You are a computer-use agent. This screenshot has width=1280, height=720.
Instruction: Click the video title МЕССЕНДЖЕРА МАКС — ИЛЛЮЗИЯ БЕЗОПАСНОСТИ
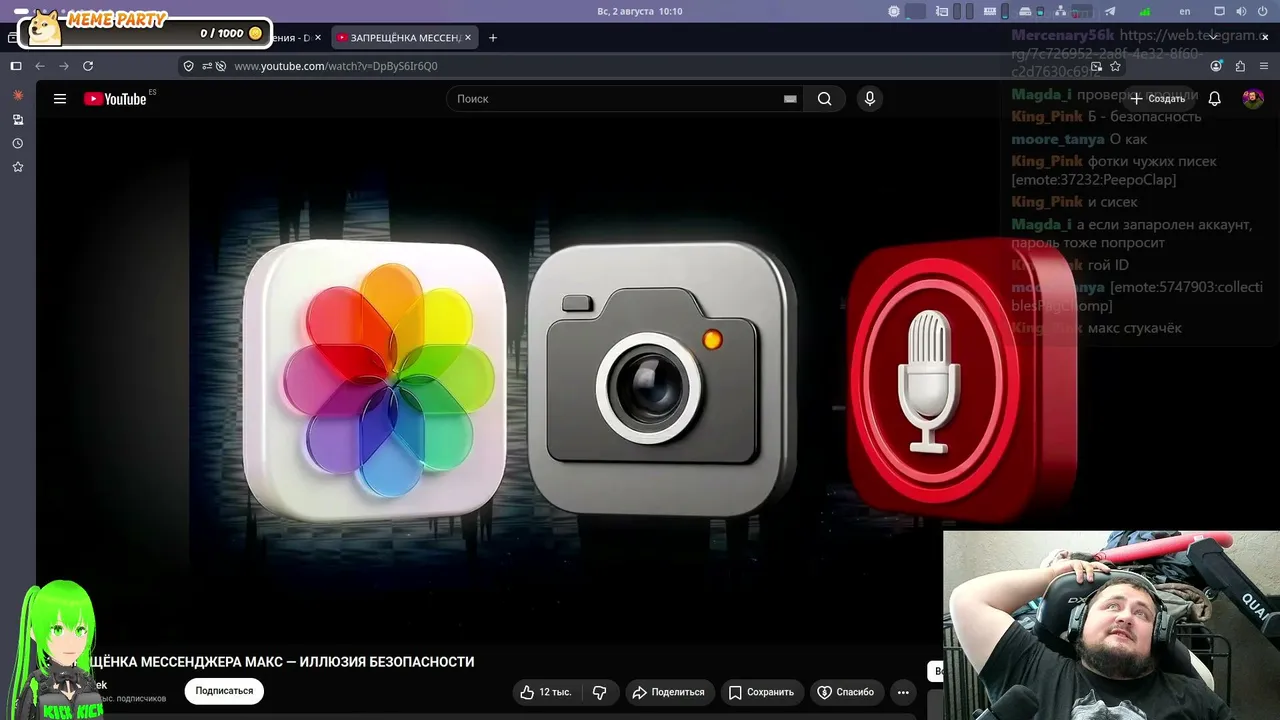coord(307,662)
